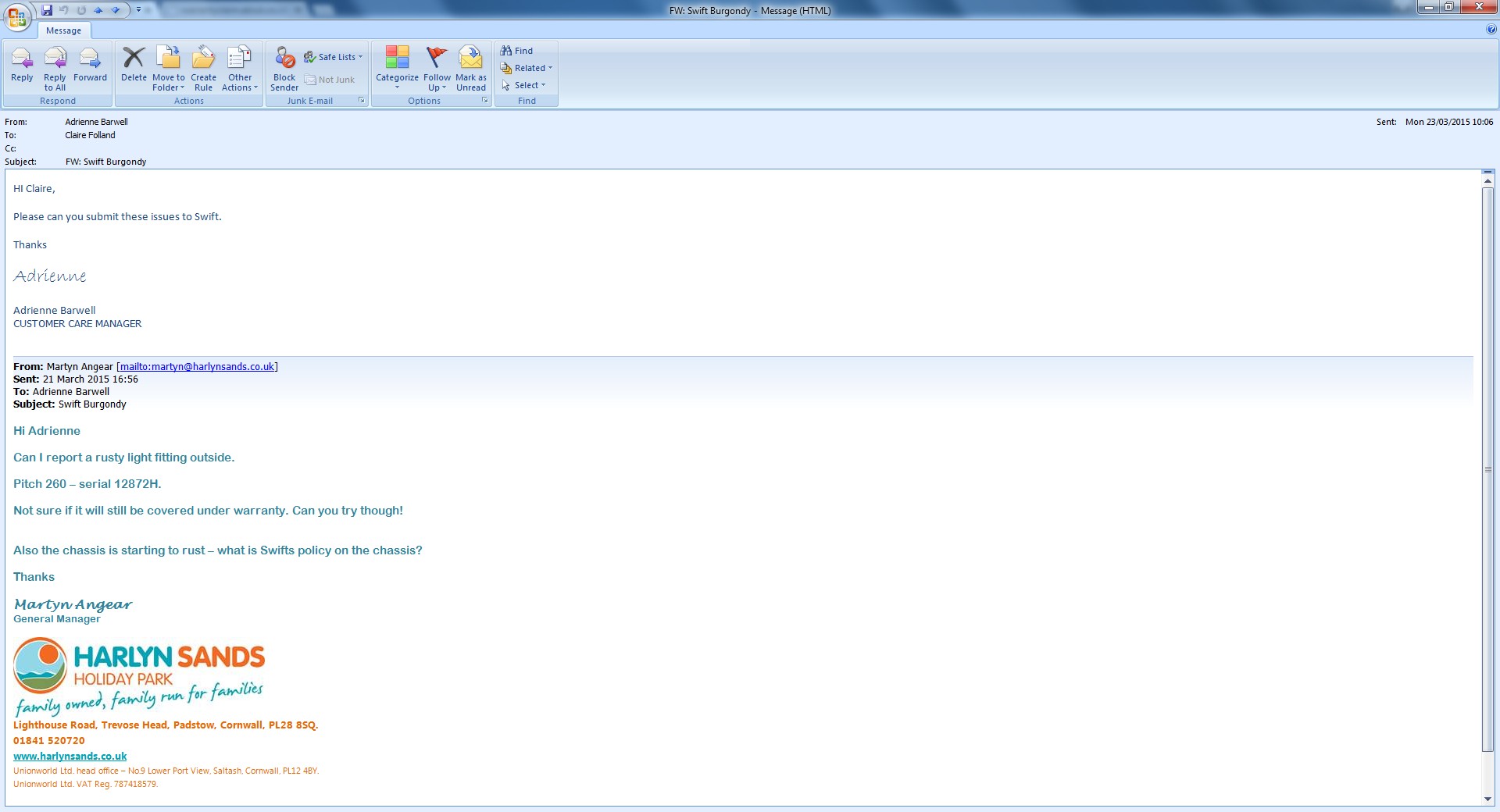Viewport: 1500px width, 812px height.
Task: Click the quoted "To: Adrienne Barwell" line
Action: coord(61,392)
